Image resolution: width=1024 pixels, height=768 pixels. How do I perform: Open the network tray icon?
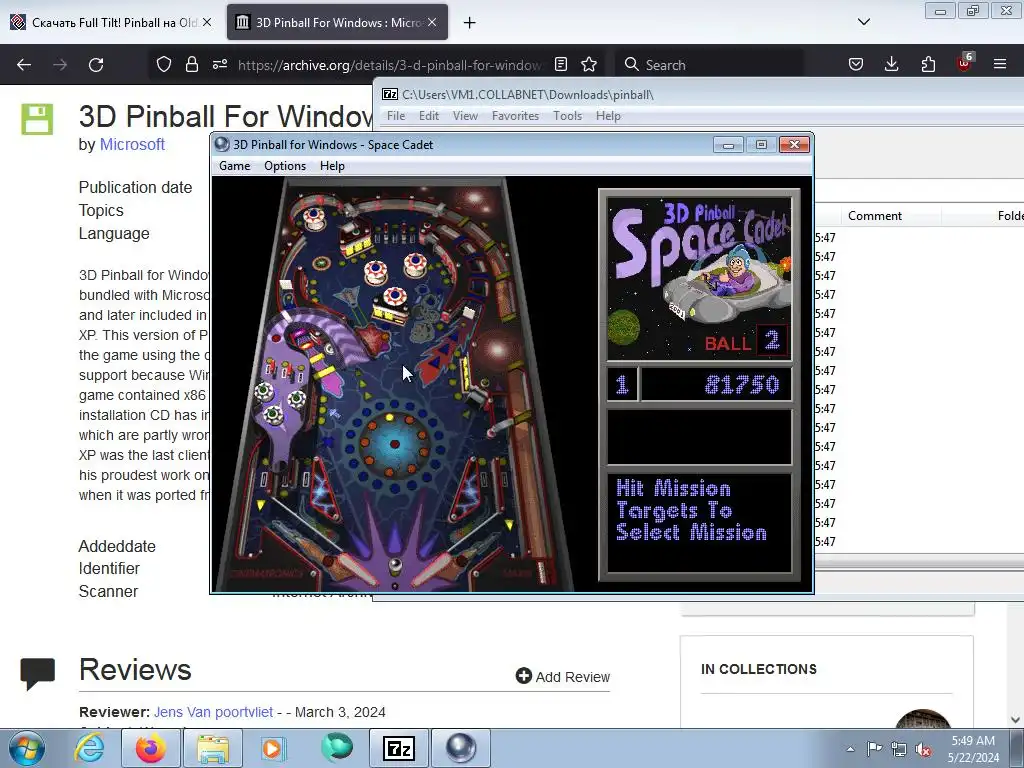pos(899,749)
